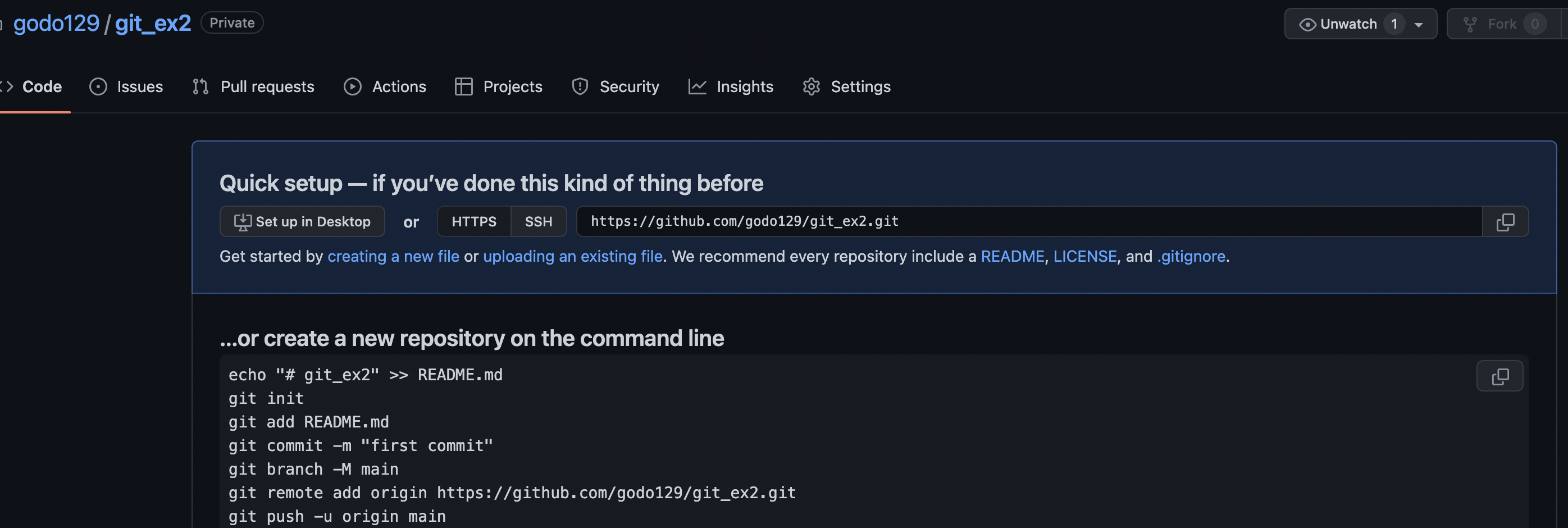Copy the remote URL with the copy icon
The width and height of the screenshot is (1568, 528).
[x=1506, y=221]
